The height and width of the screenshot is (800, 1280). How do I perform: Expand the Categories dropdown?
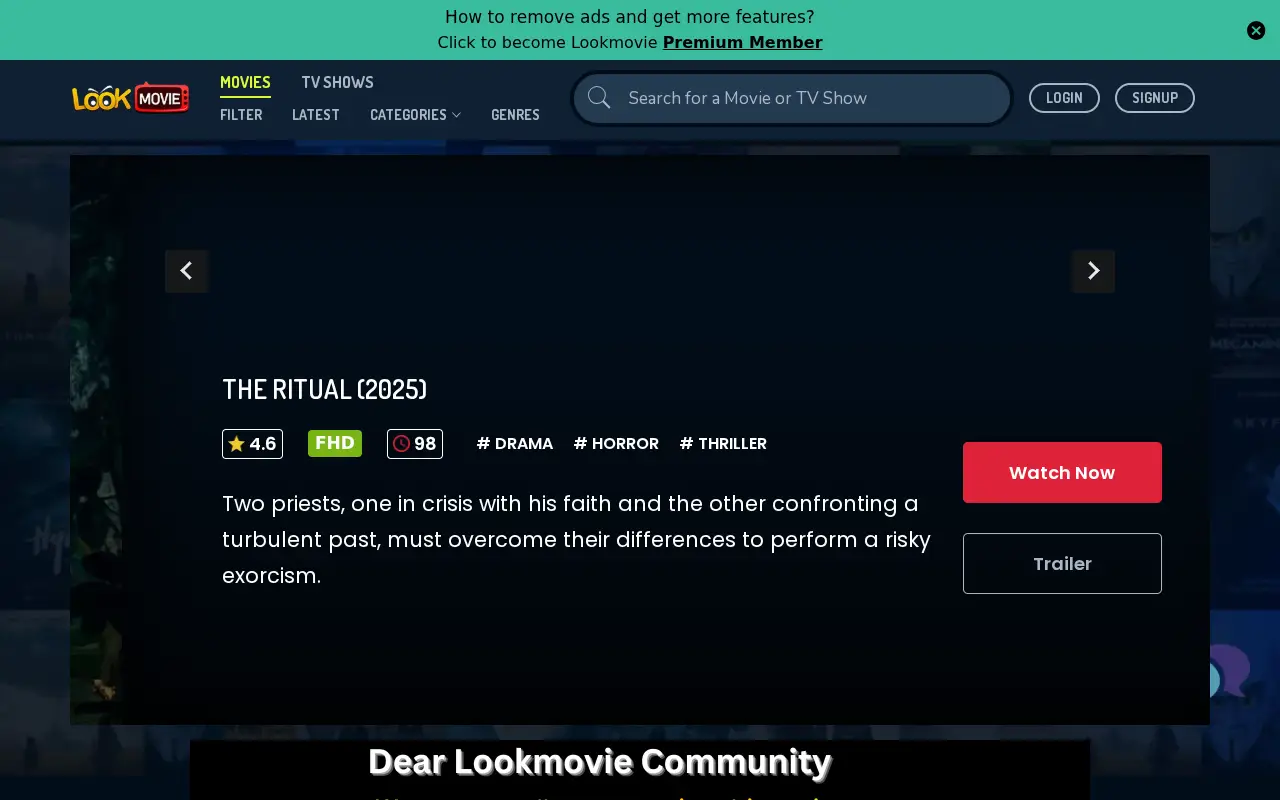coord(415,115)
